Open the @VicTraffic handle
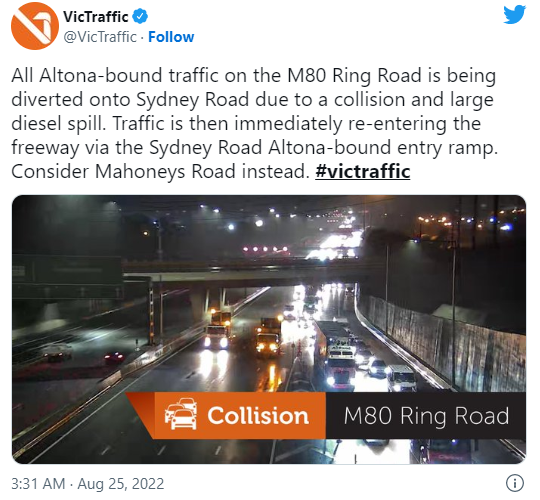This screenshot has width=540, height=500. (x=100, y=37)
